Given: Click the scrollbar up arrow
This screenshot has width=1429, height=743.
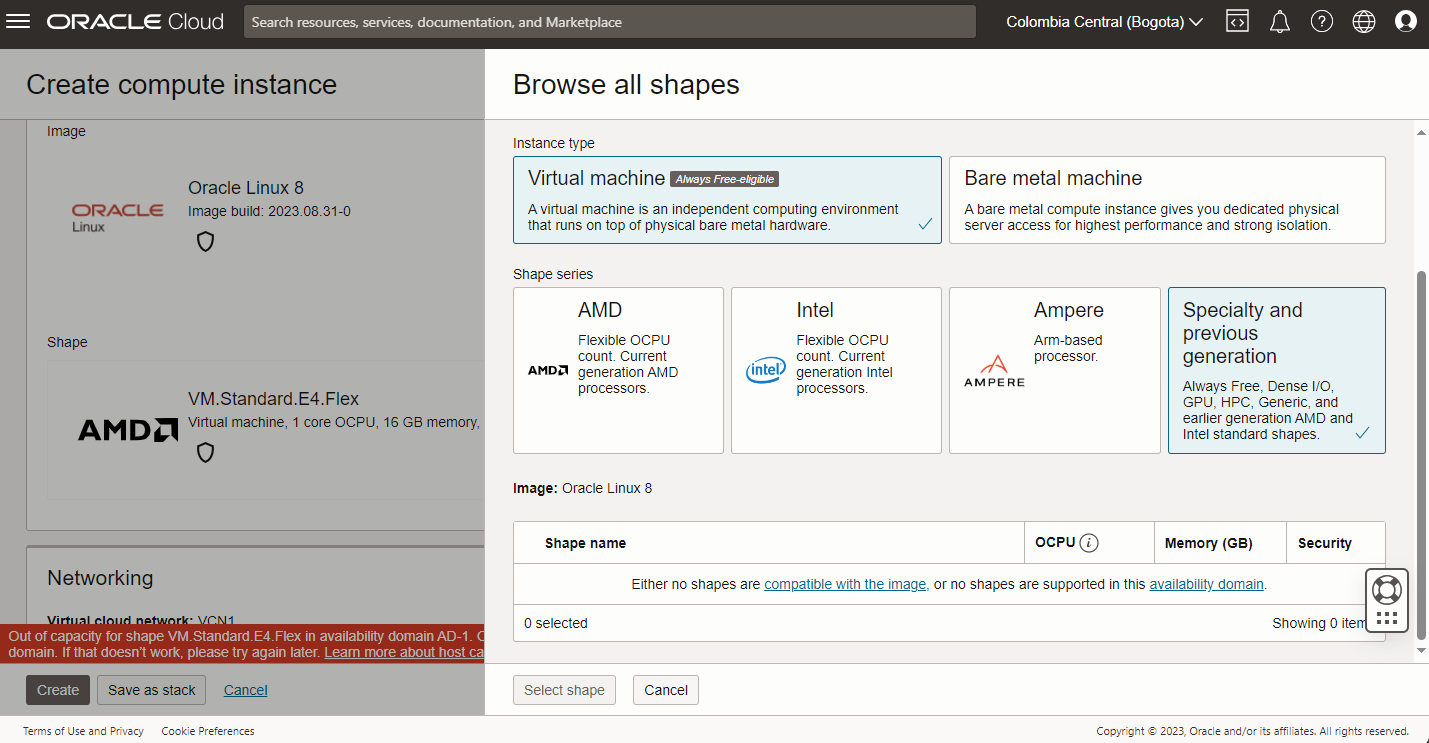Looking at the screenshot, I should [1423, 131].
